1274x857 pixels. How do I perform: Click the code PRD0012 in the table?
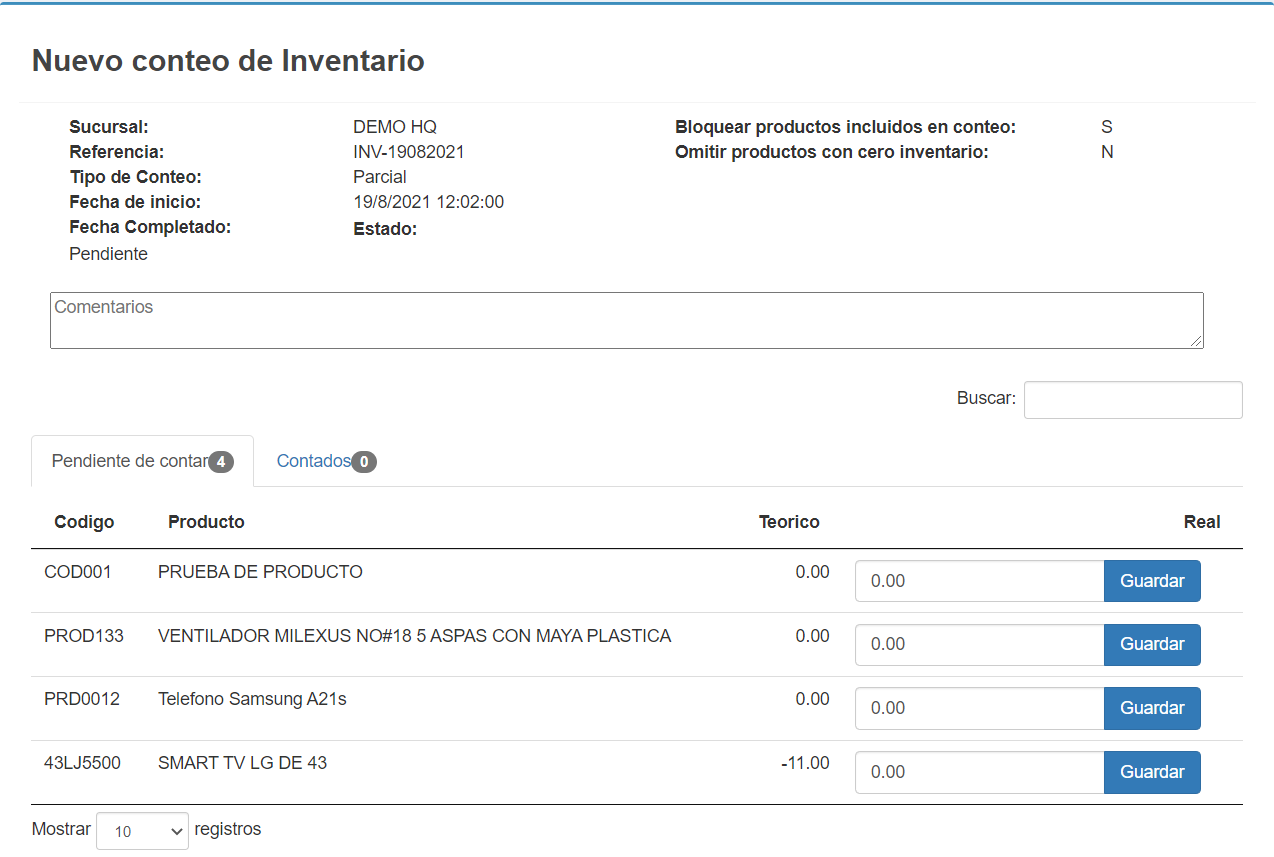coord(80,698)
